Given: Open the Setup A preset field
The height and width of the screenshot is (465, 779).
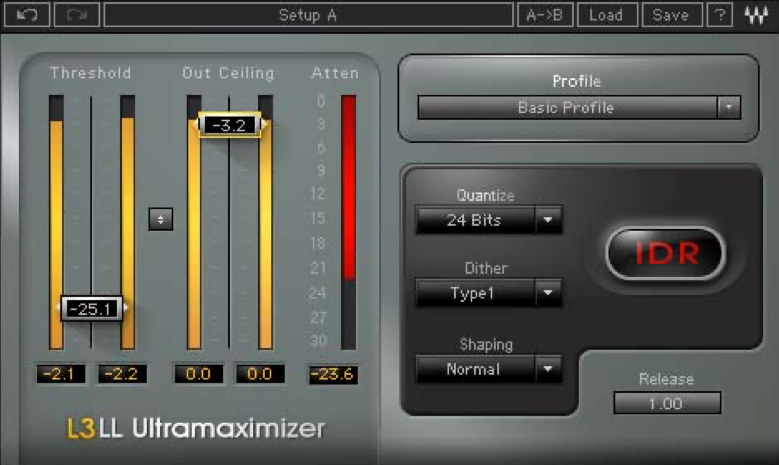Looking at the screenshot, I should 308,15.
